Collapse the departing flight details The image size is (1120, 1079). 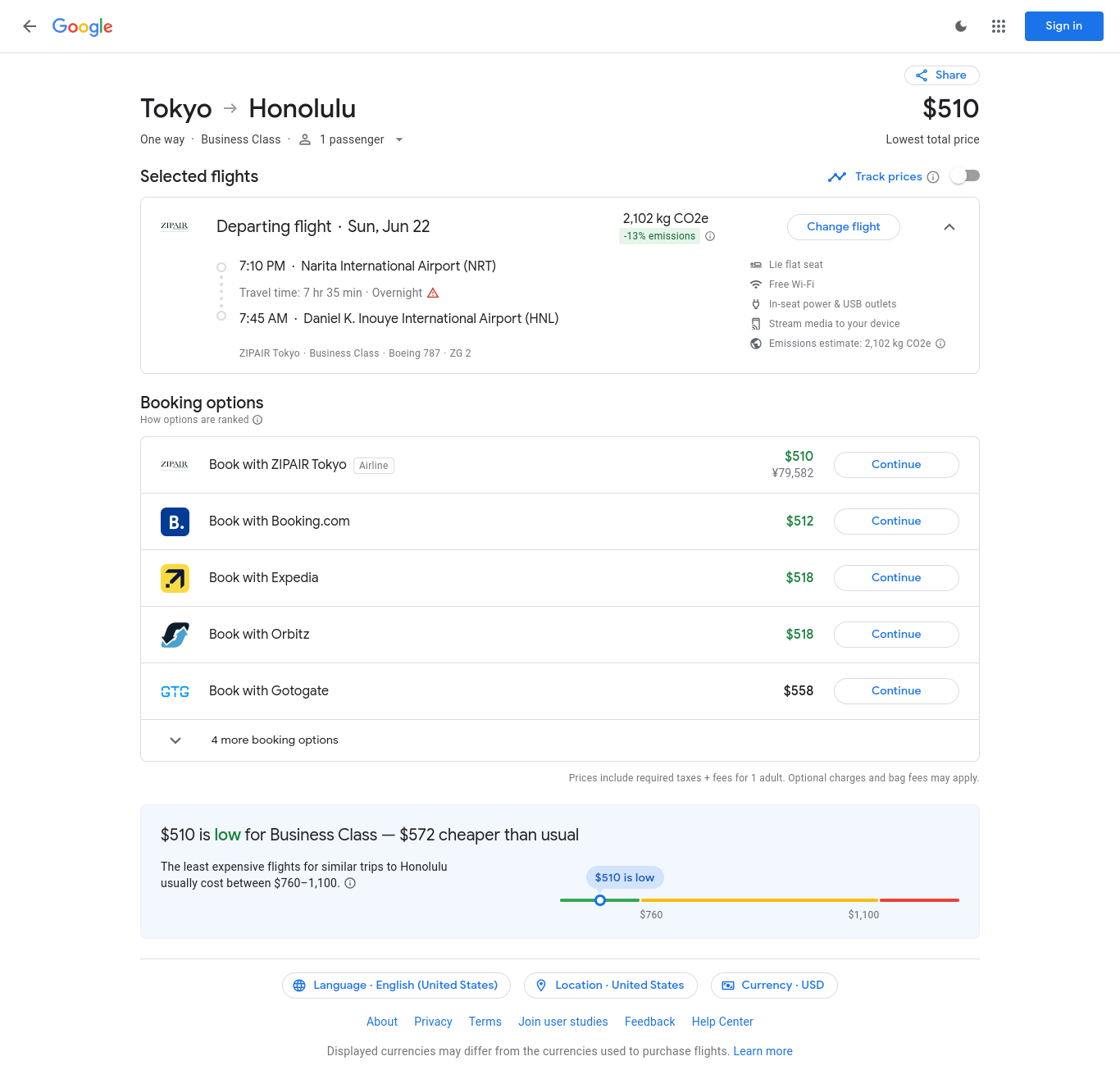(949, 227)
